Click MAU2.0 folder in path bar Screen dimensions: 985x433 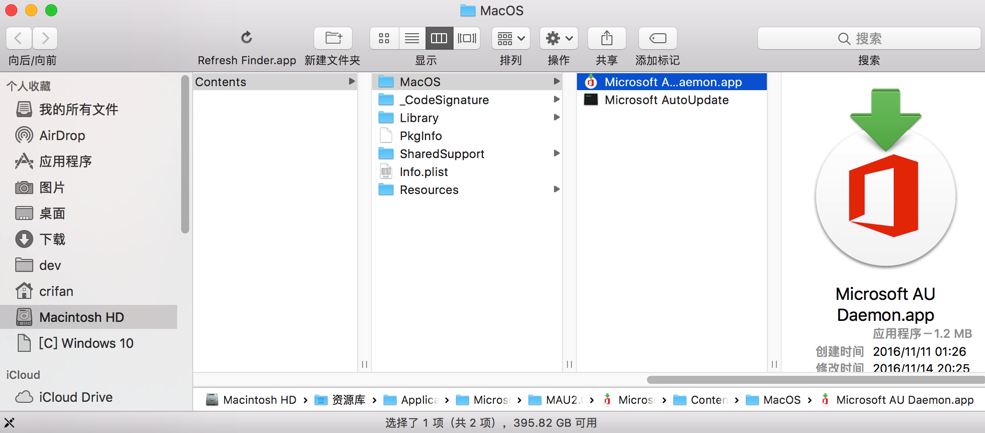click(x=556, y=400)
